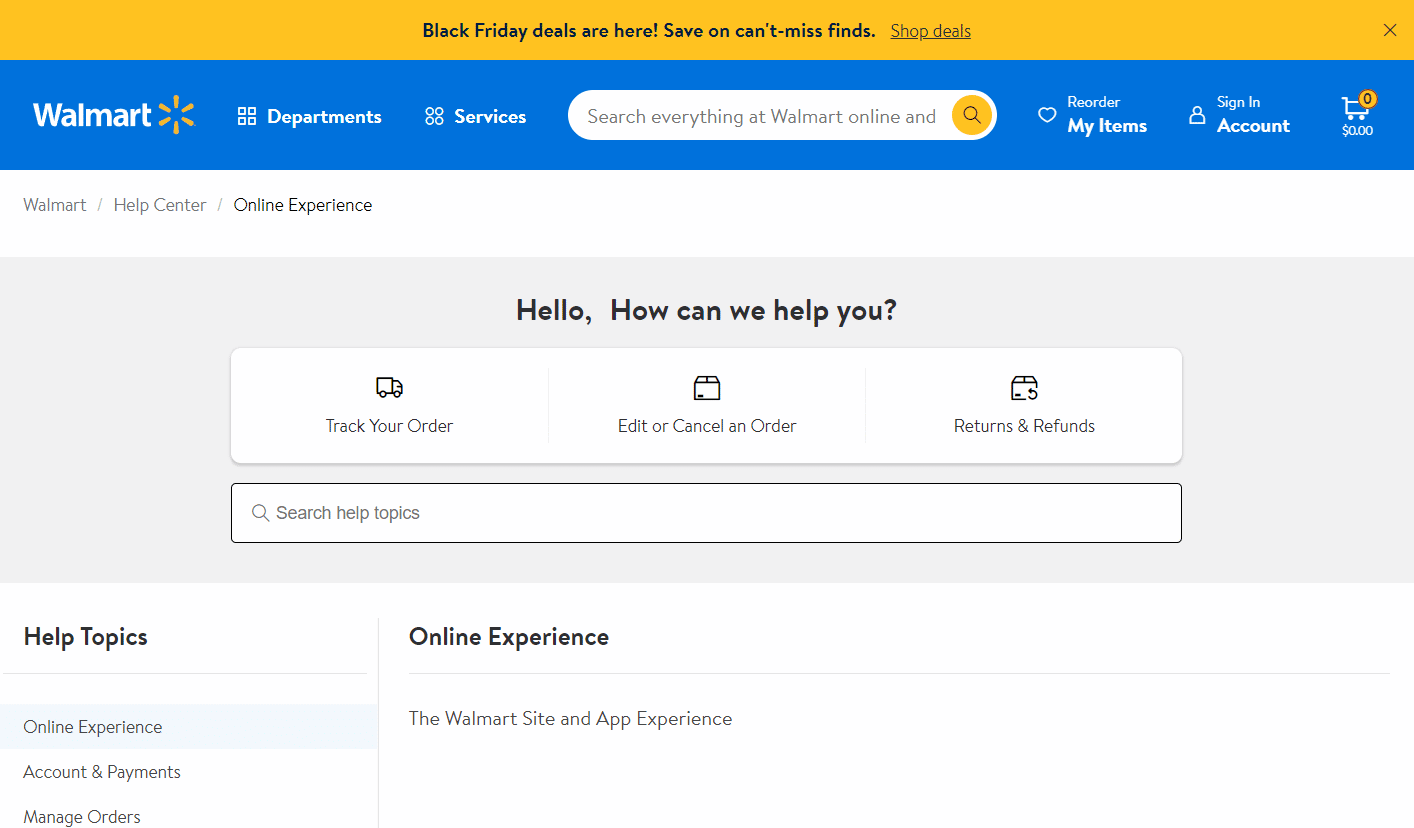Switch to the Manage Orders topic
The width and height of the screenshot is (1414, 828).
tap(81, 816)
